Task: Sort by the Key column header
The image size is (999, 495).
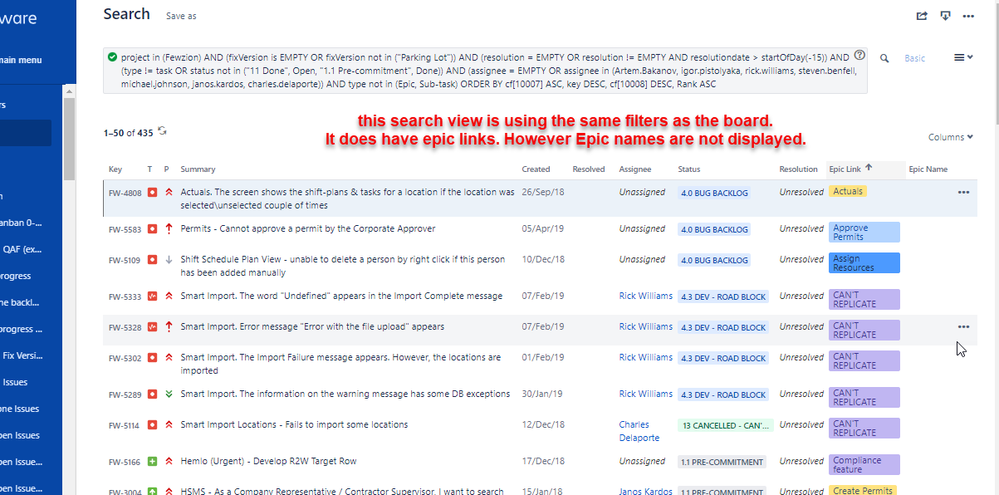Action: pyautogui.click(x=115, y=169)
